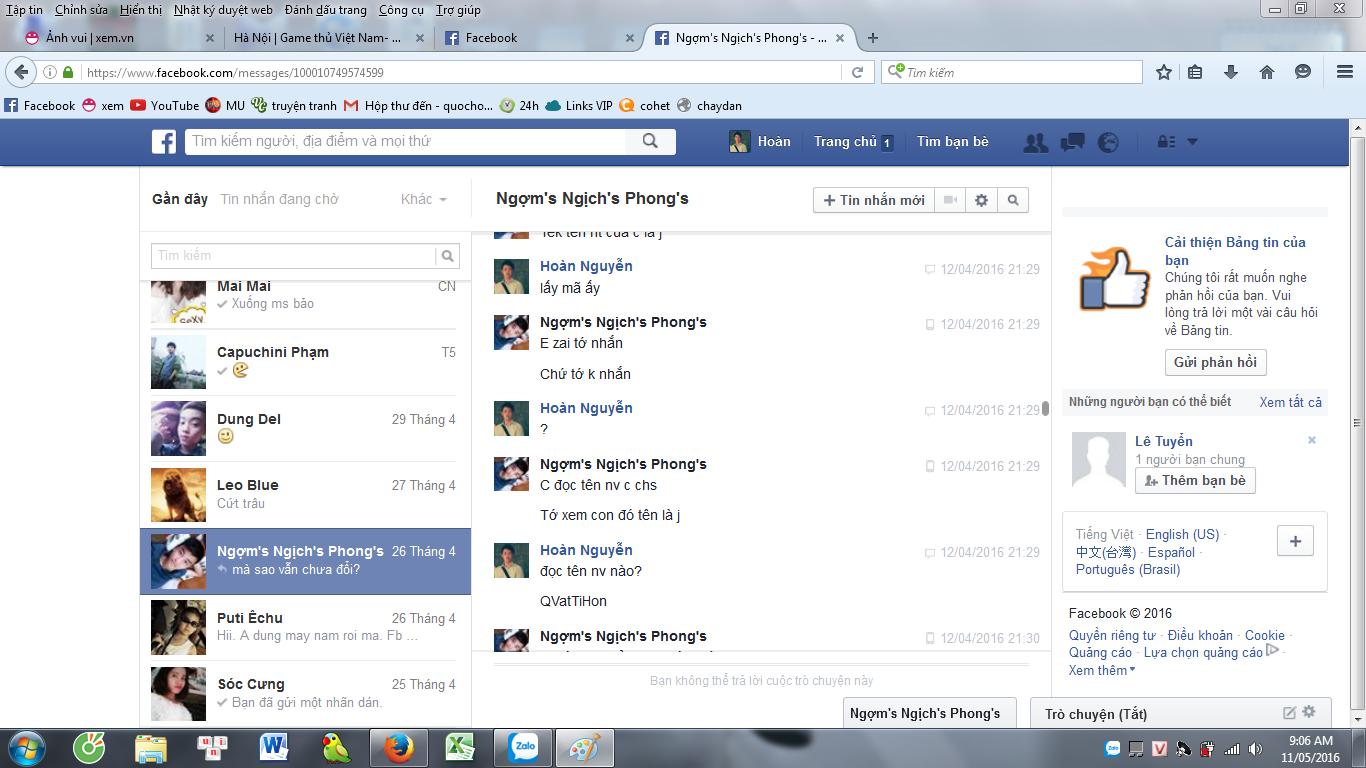1366x768 pixels.
Task: Open Puti Êchu conversation
Action: (305, 628)
